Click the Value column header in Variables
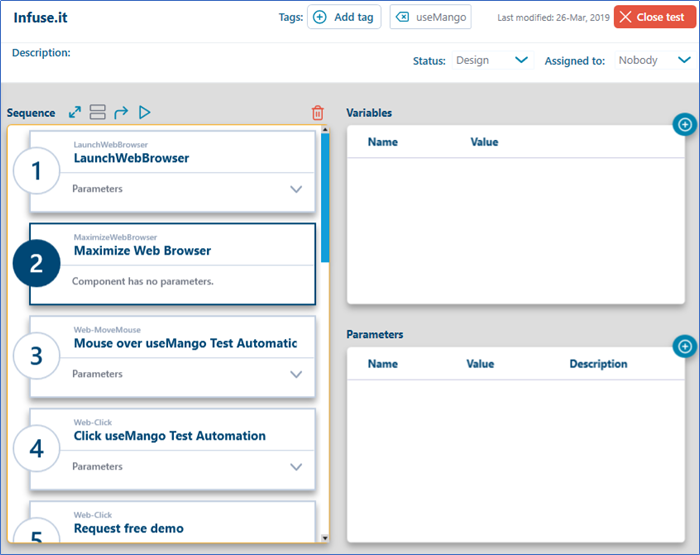The width and height of the screenshot is (700, 555). (484, 142)
